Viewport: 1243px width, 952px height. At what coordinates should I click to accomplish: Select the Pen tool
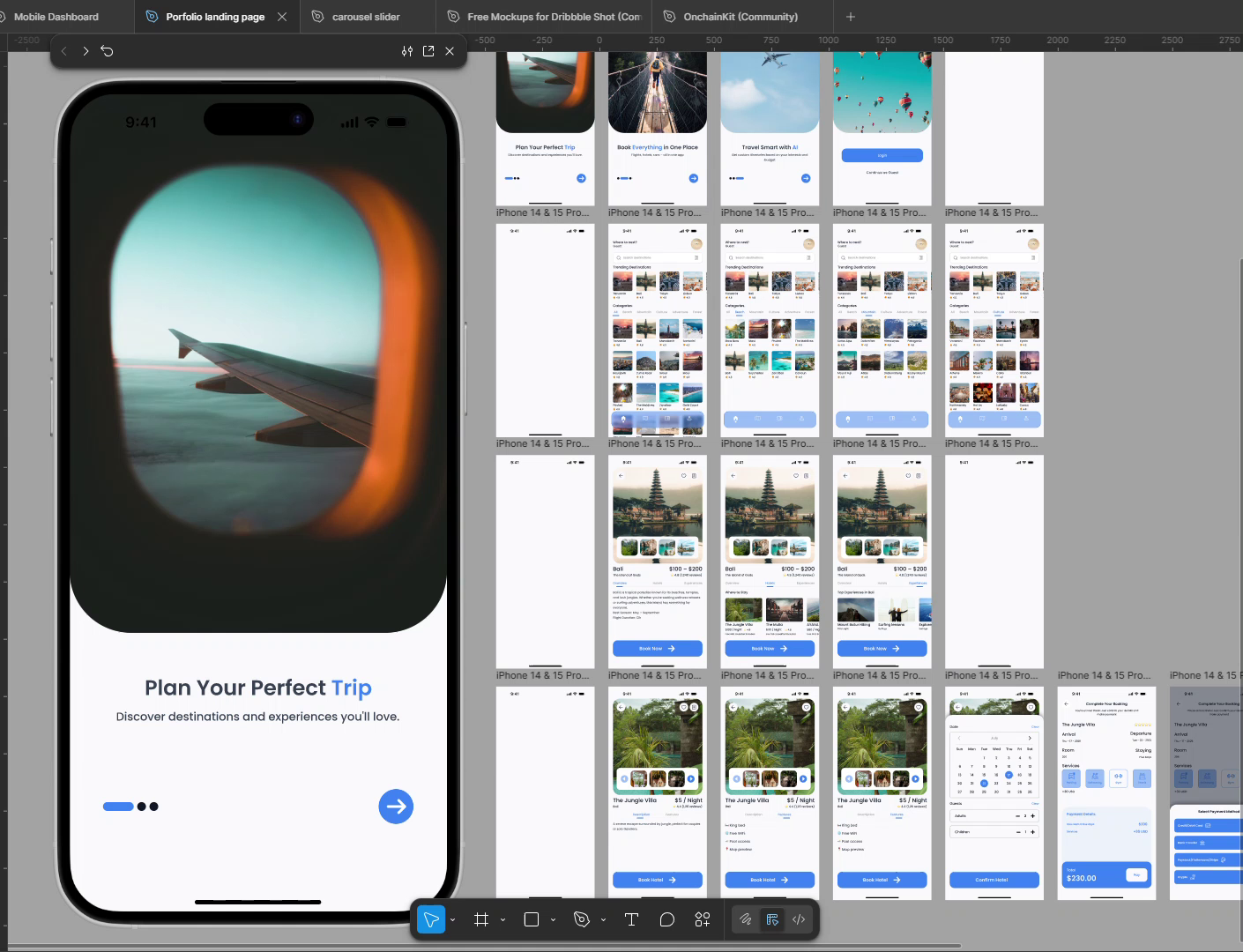tap(580, 919)
